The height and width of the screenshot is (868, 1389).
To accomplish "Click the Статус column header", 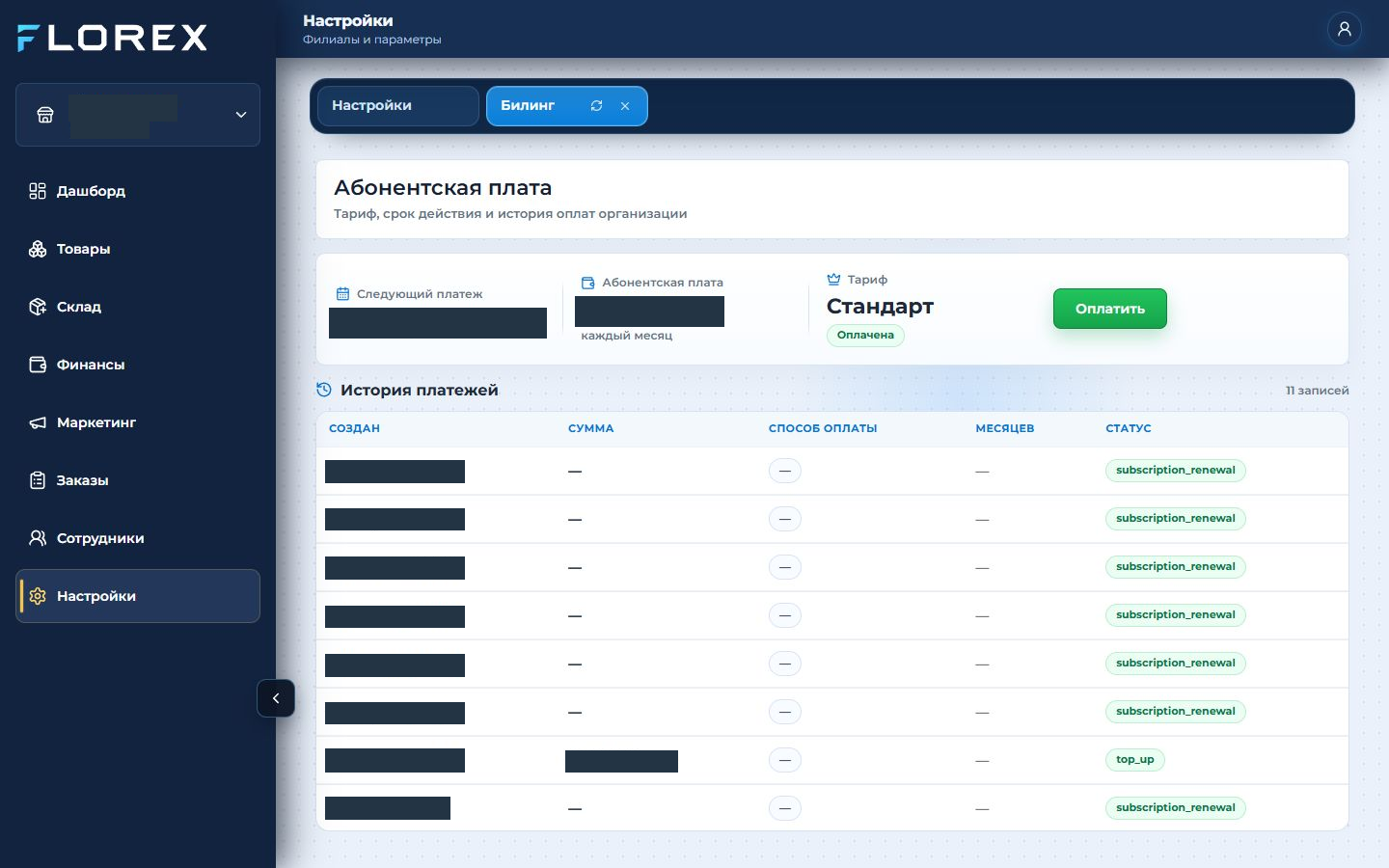I will (1129, 428).
